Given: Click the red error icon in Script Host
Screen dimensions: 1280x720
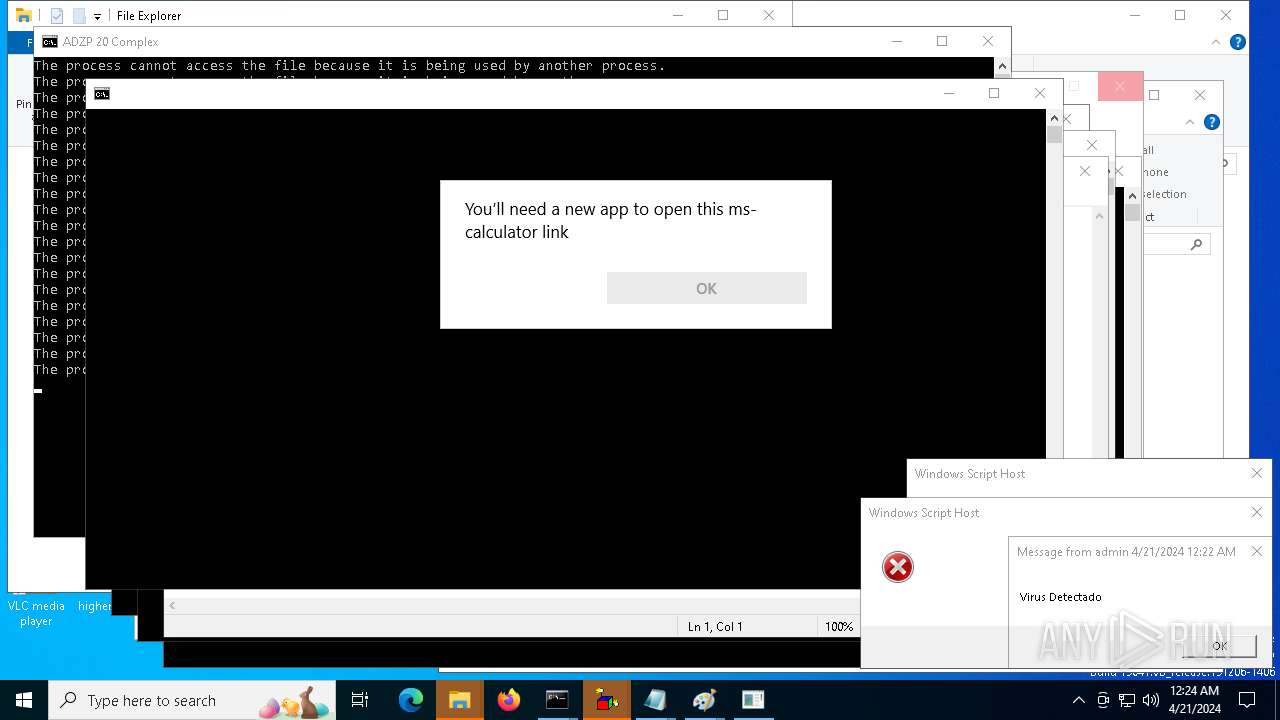Looking at the screenshot, I should (897, 567).
